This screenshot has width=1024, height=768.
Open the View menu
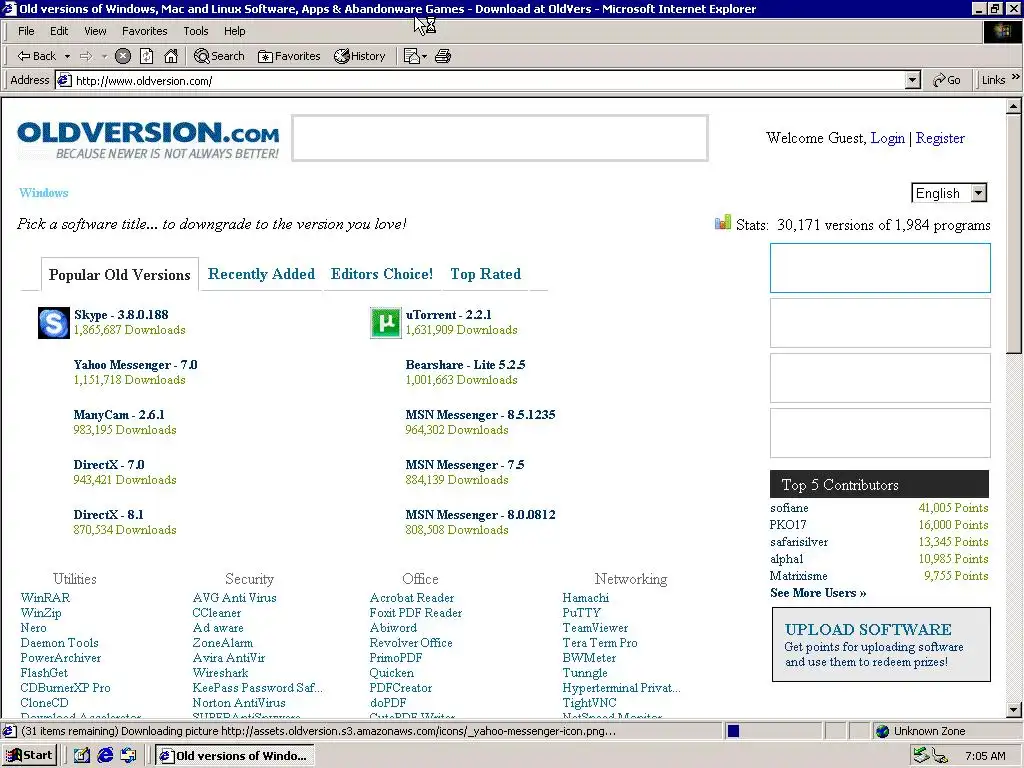(95, 31)
